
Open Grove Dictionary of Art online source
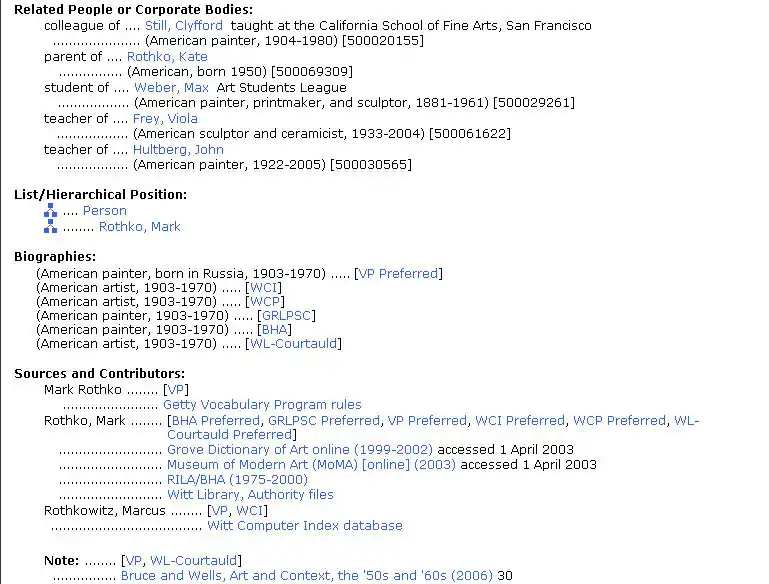click(299, 450)
